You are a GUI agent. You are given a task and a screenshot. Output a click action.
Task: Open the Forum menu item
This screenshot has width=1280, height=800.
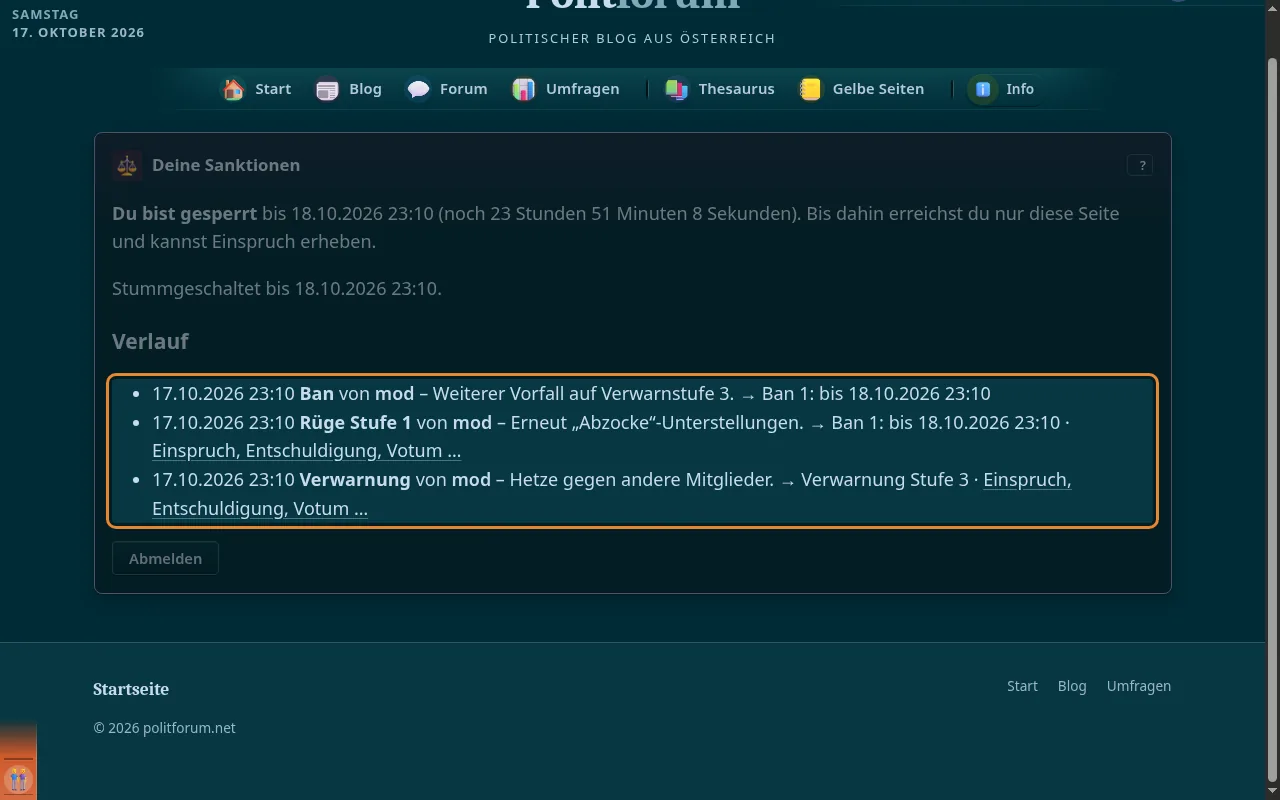(446, 89)
